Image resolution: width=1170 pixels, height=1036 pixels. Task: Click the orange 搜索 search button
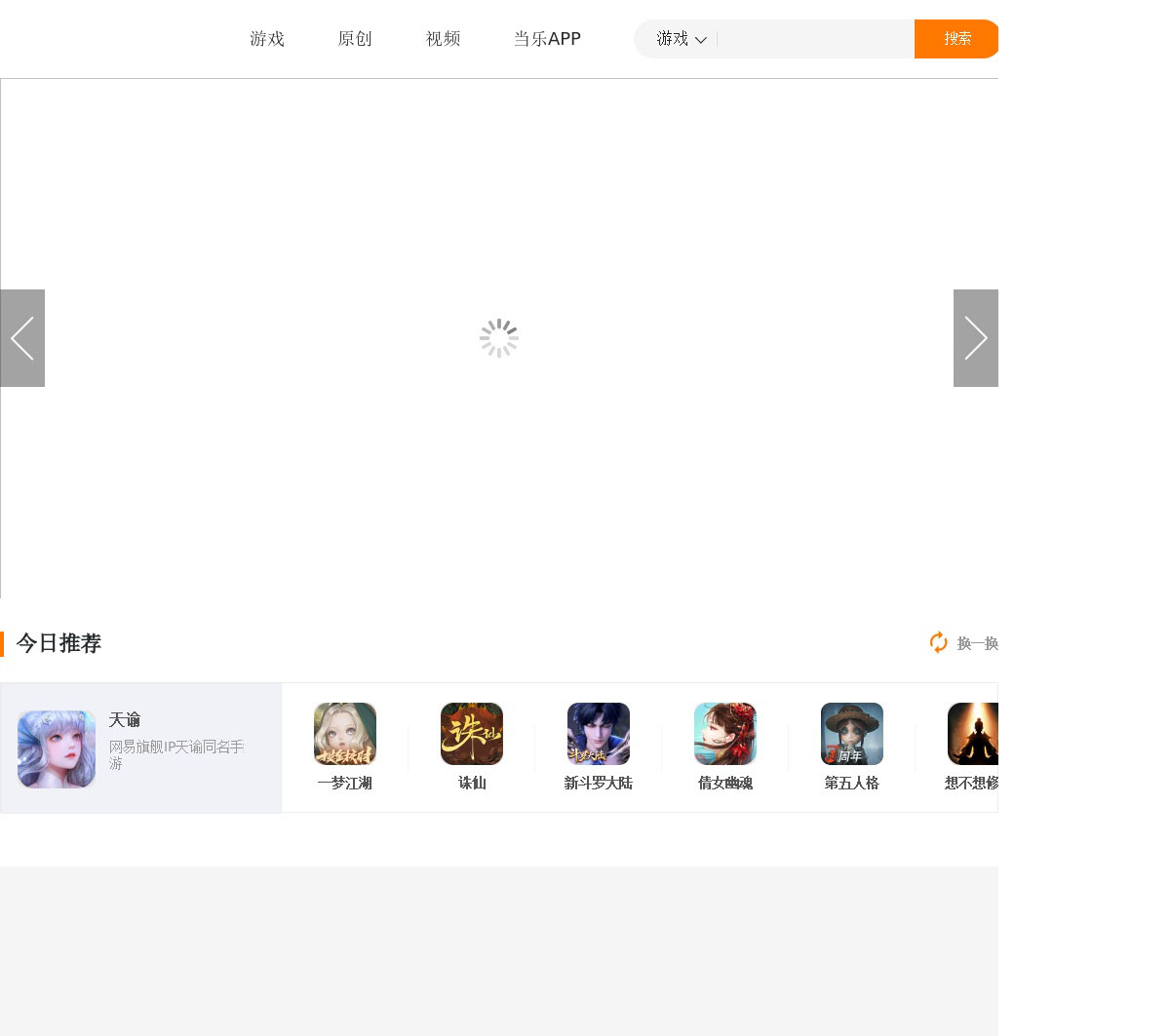click(x=957, y=39)
